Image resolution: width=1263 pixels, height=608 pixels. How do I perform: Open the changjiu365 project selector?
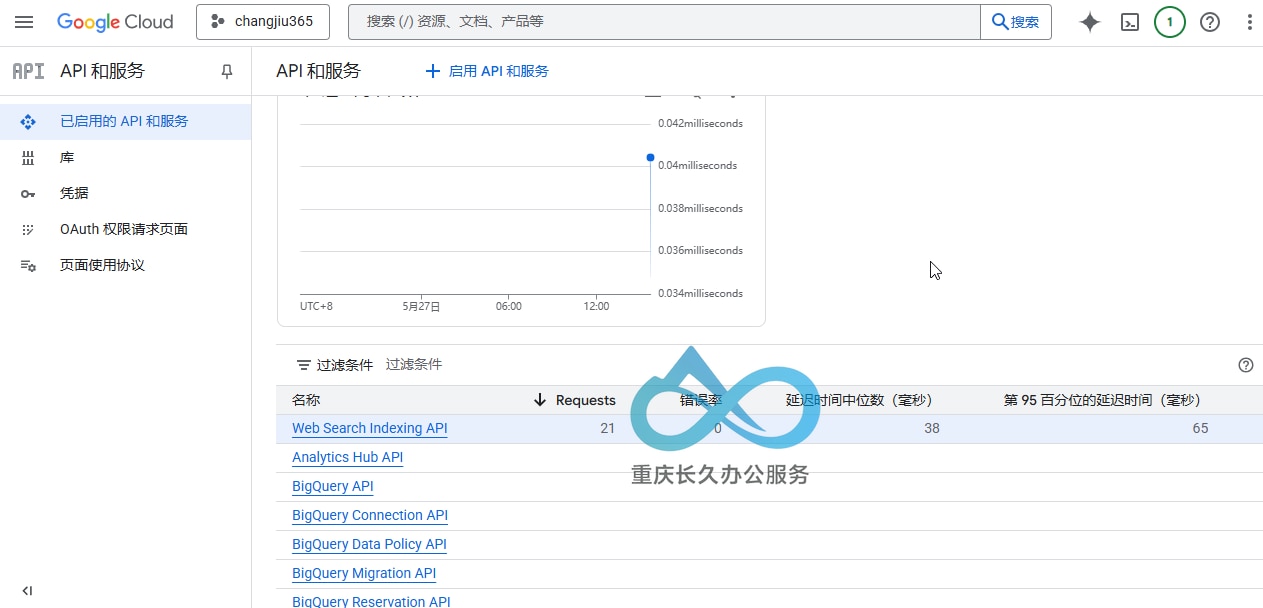tap(262, 22)
